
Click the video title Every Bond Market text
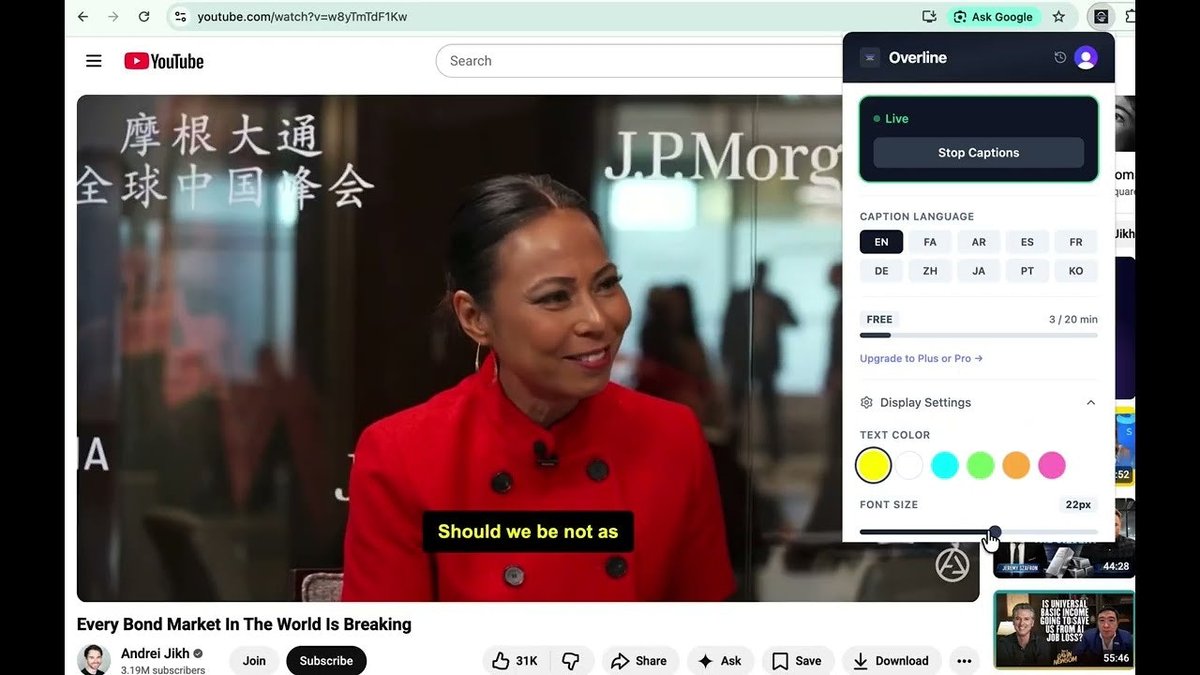coord(244,624)
